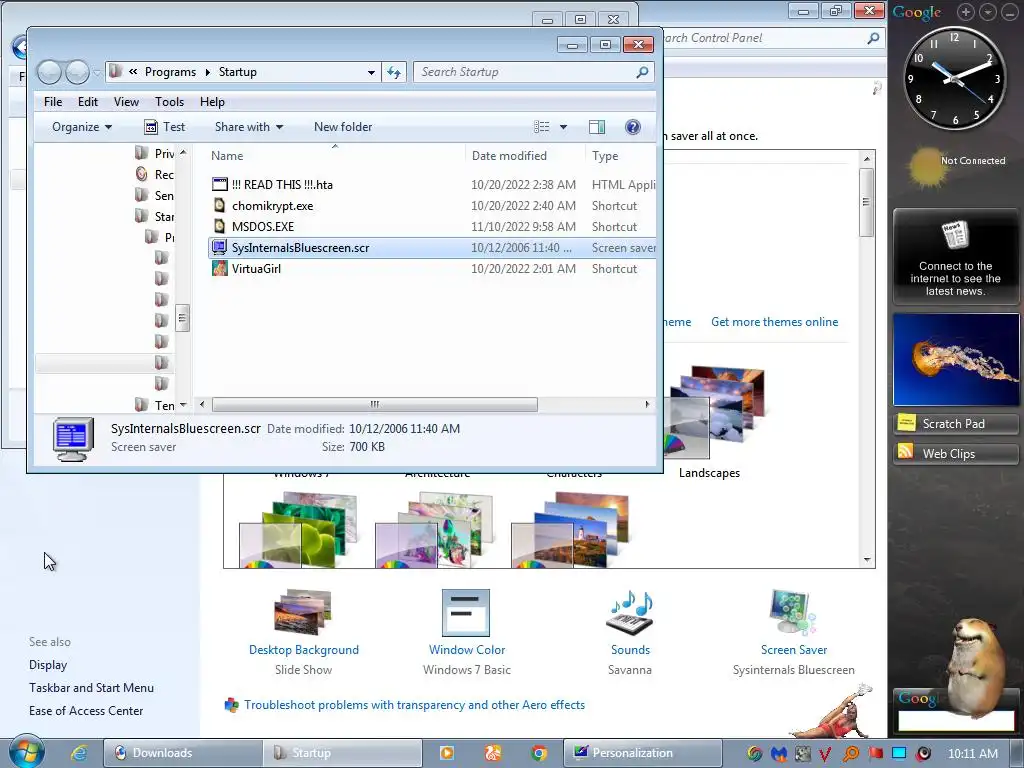Open the blue Help question mark
The image size is (1024, 768).
632,127
